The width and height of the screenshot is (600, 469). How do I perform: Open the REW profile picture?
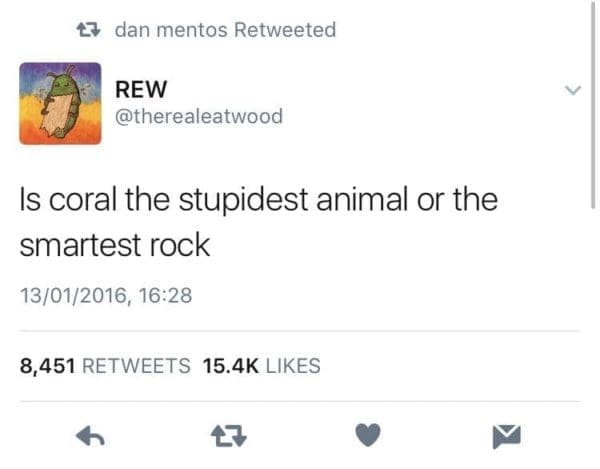(x=60, y=103)
